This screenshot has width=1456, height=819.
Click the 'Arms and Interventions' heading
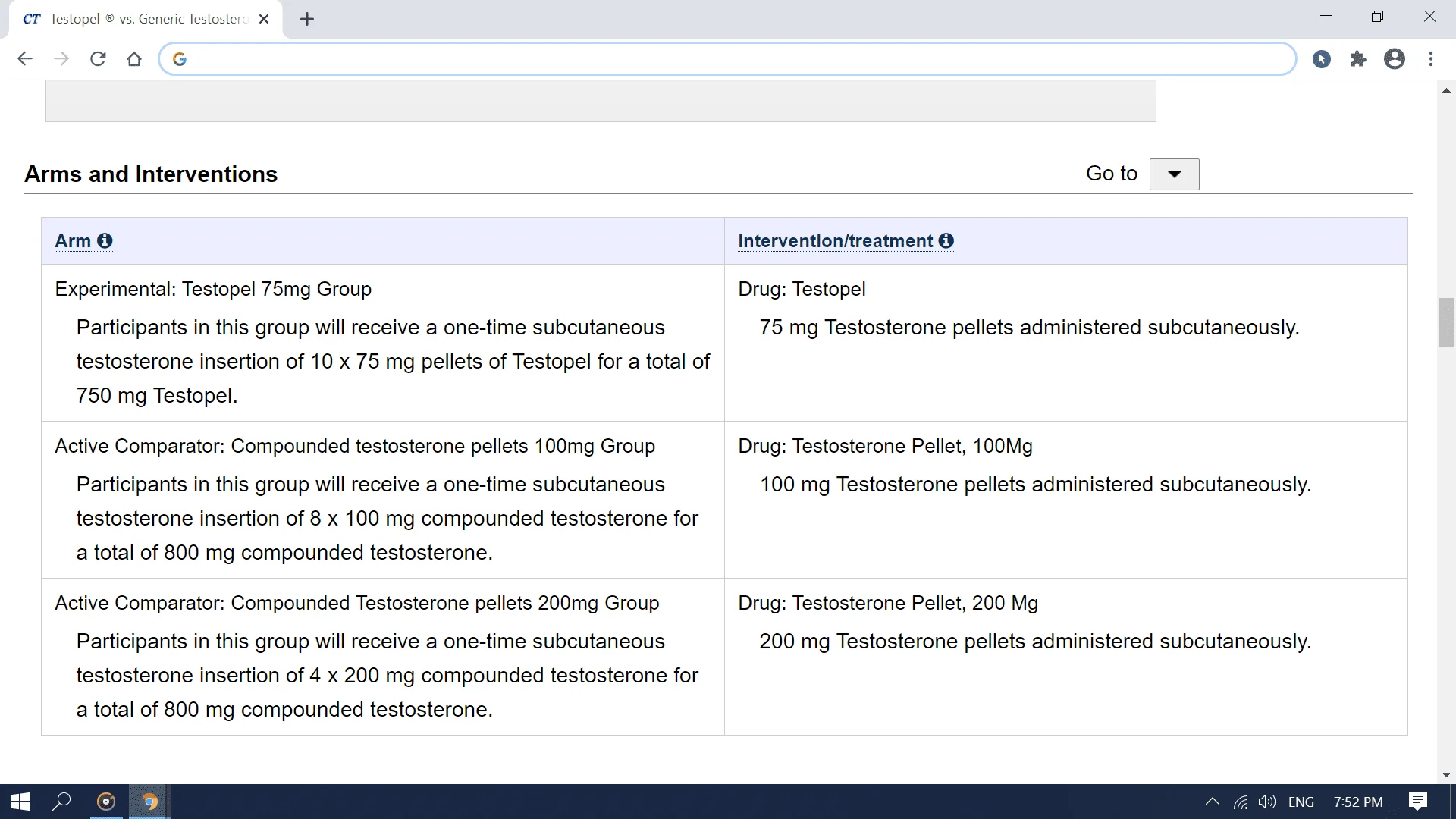(x=151, y=174)
